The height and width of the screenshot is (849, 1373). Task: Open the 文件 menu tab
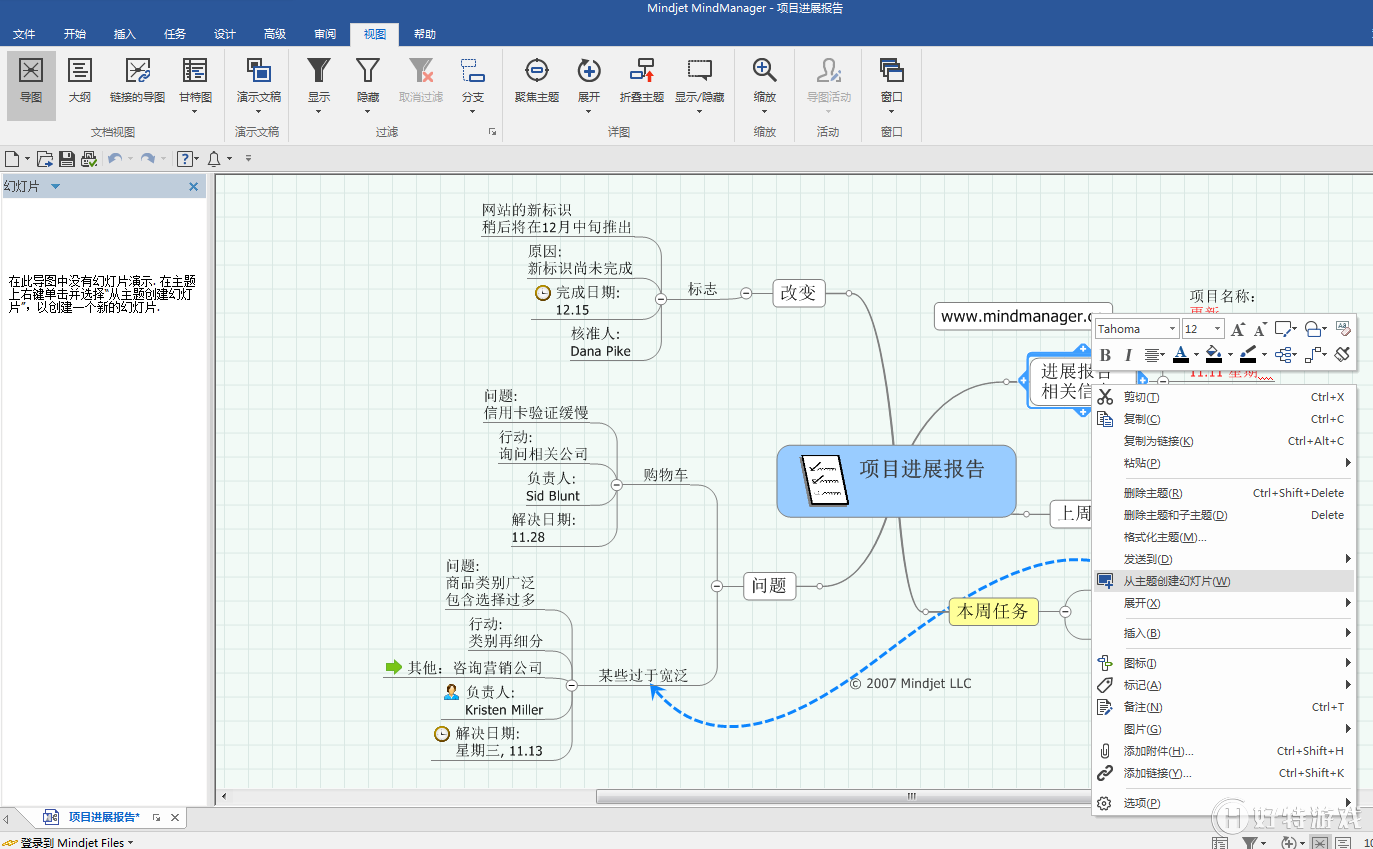pos(24,34)
